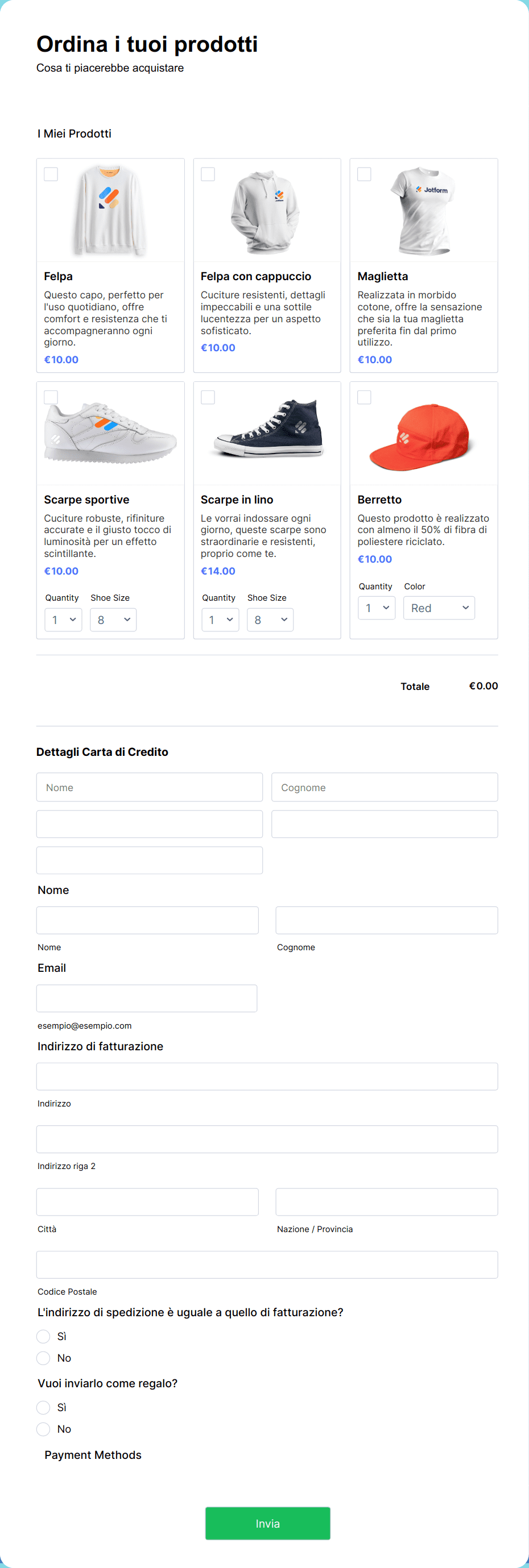
Task: Open Shoe Size dropdown for Scarpe in lino
Action: tap(270, 619)
